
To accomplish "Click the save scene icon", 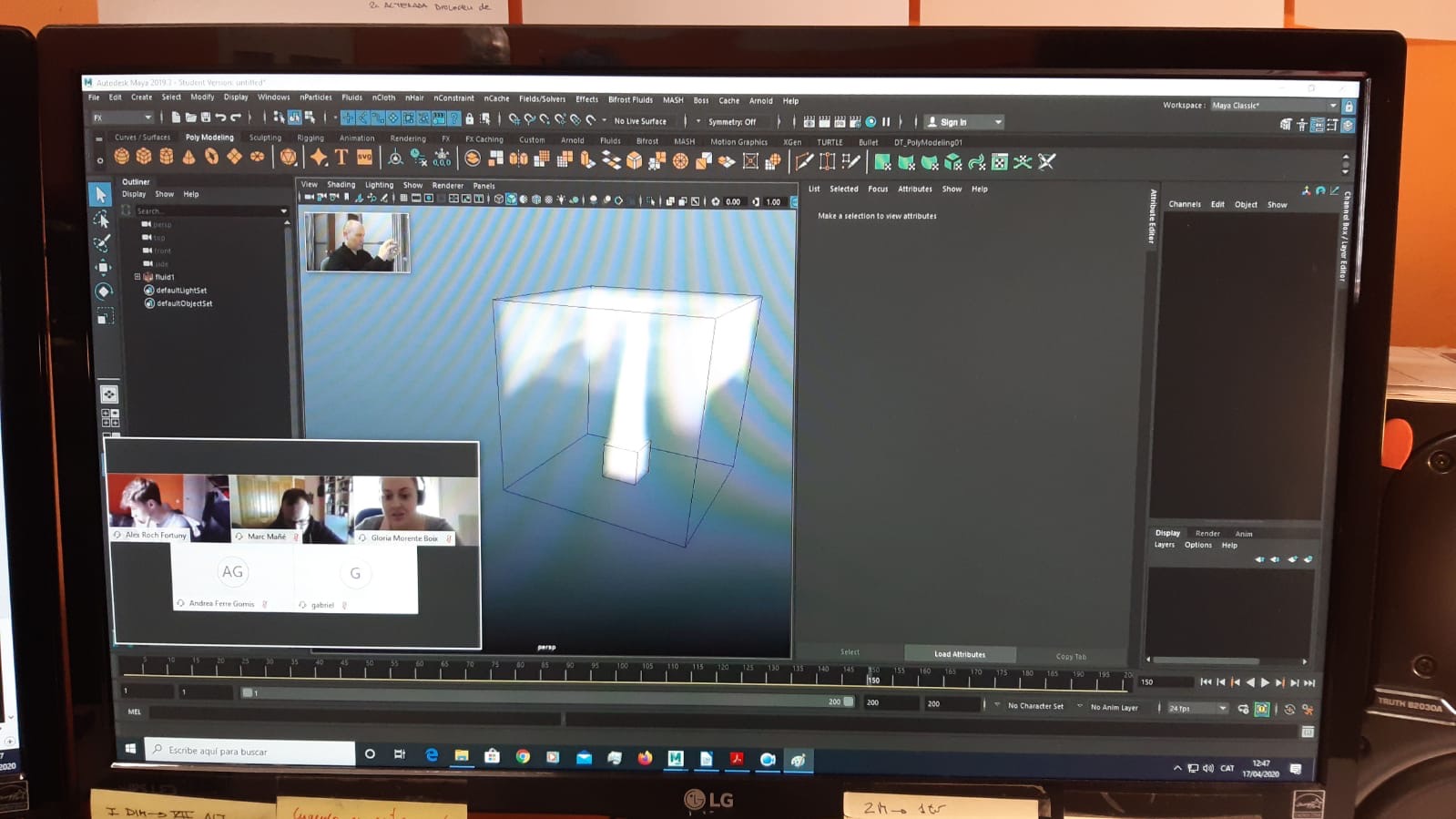I will coord(206,118).
